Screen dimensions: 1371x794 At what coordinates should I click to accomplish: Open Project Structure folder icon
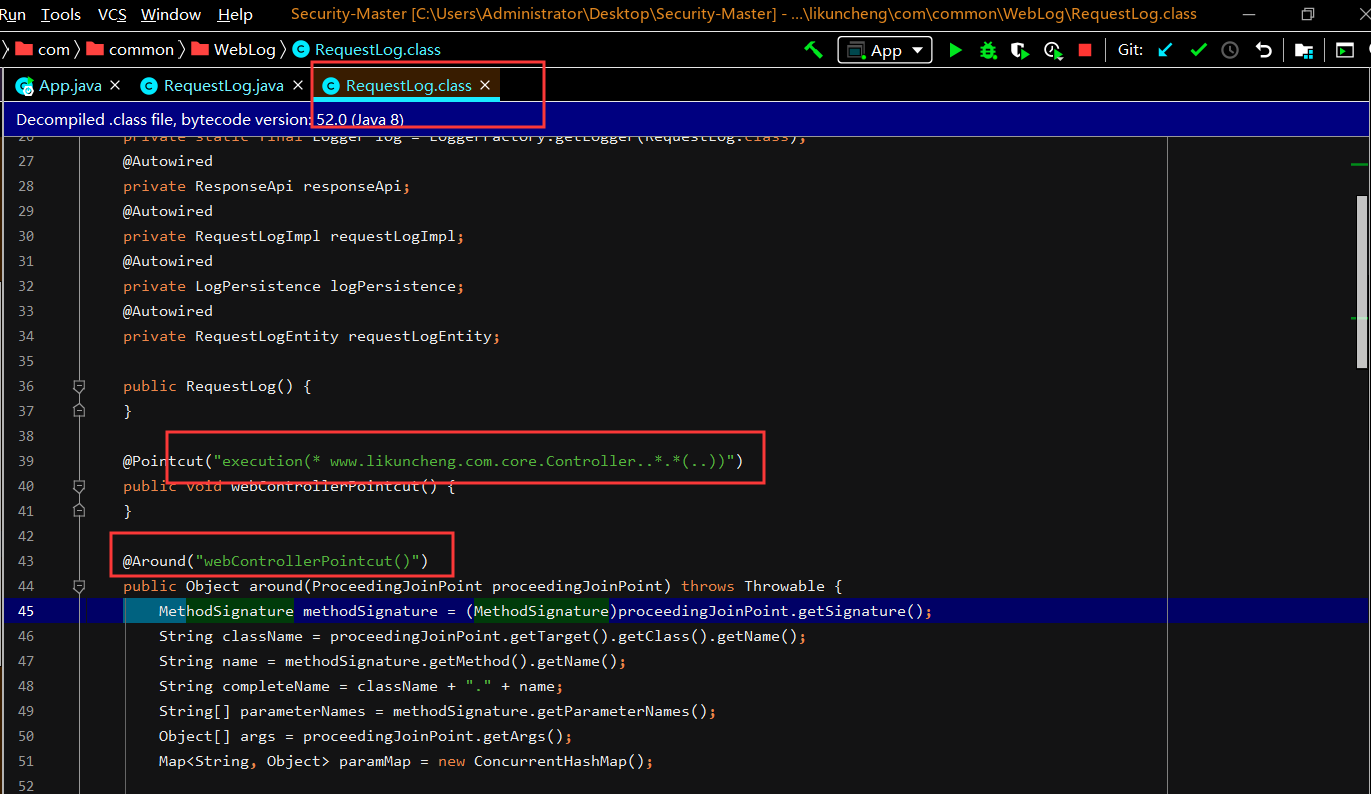[x=1303, y=50]
